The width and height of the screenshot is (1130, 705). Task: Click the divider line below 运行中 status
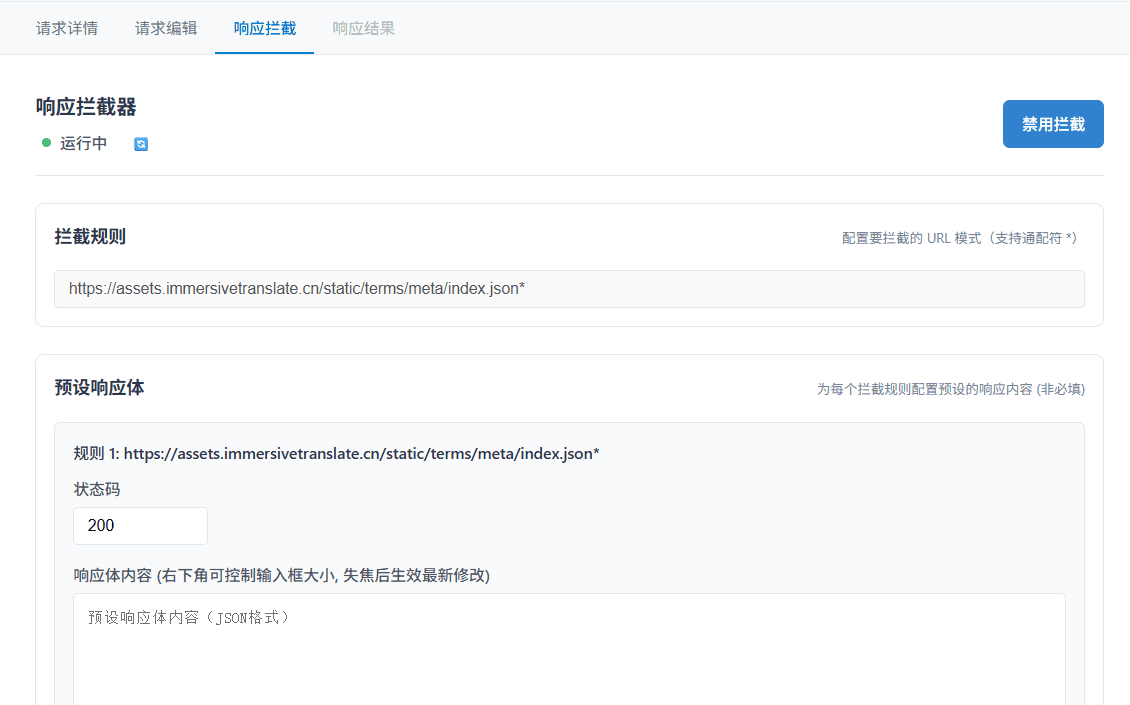click(x=569, y=176)
